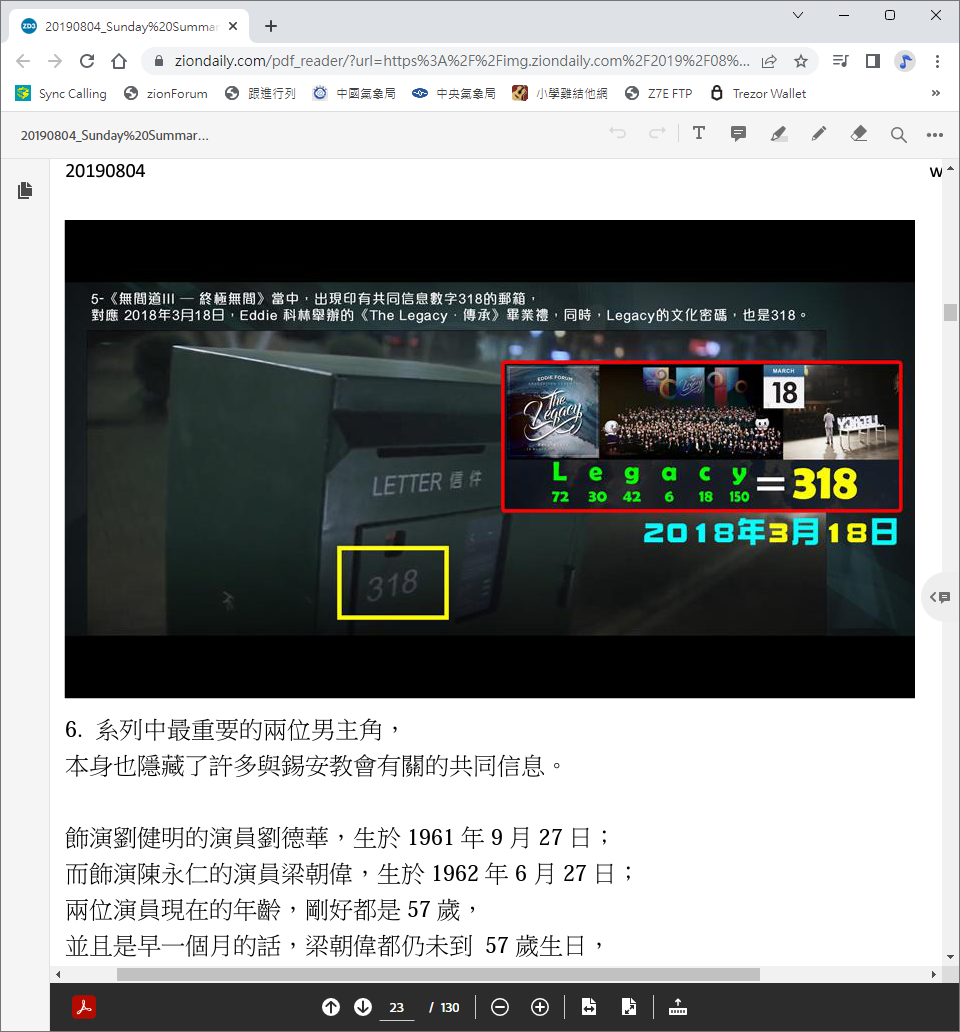Click the scroll left arrow
960x1032 pixels.
(58, 975)
